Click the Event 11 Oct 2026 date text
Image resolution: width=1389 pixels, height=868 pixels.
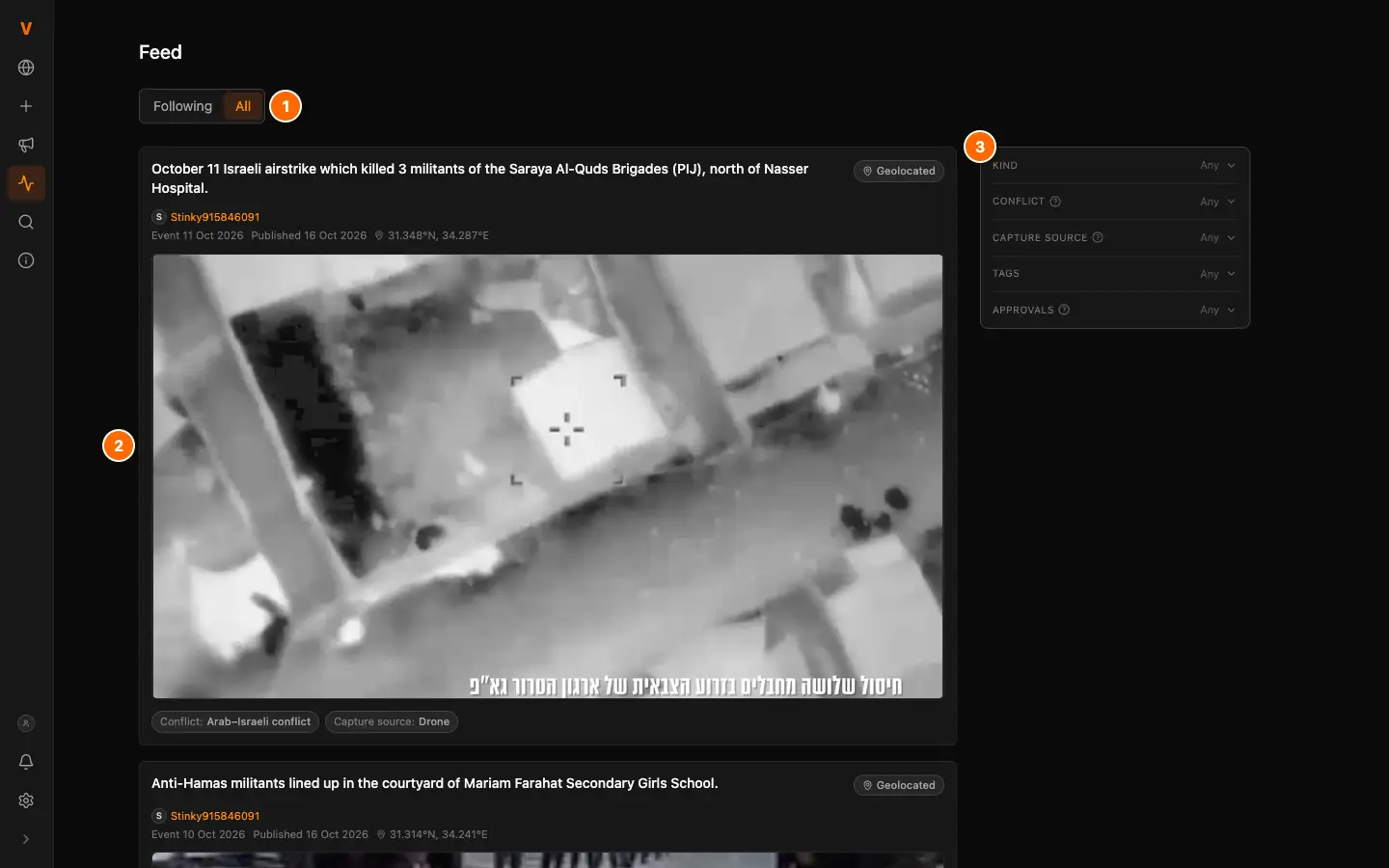[198, 235]
